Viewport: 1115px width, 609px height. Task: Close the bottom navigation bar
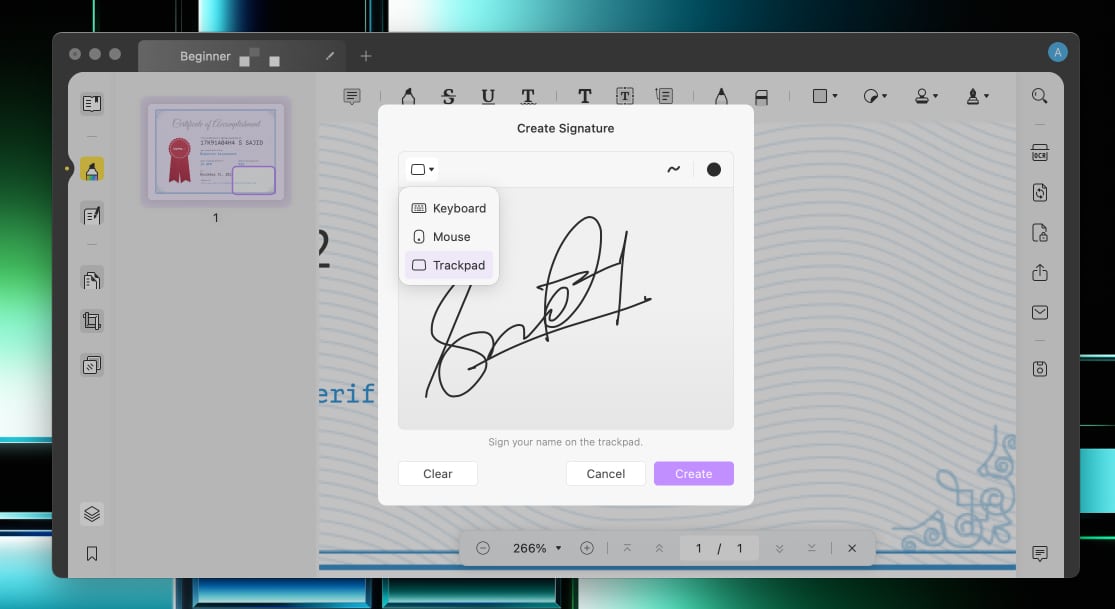[x=852, y=548]
